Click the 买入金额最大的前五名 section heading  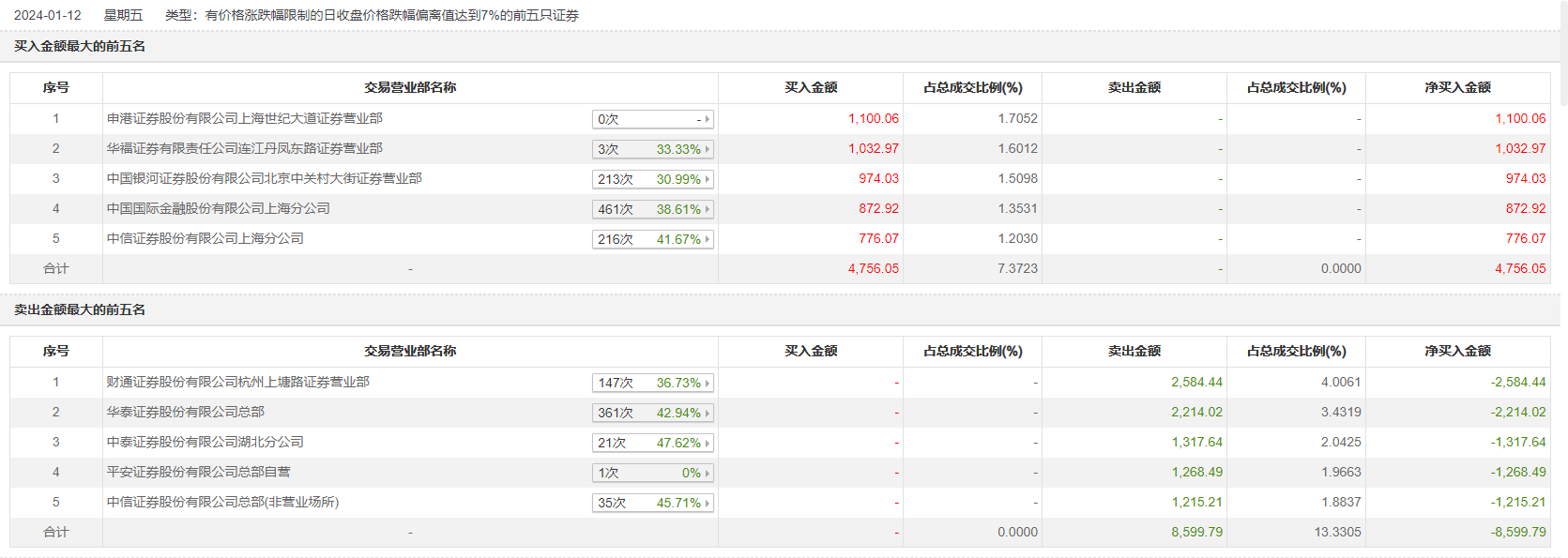tap(80, 46)
